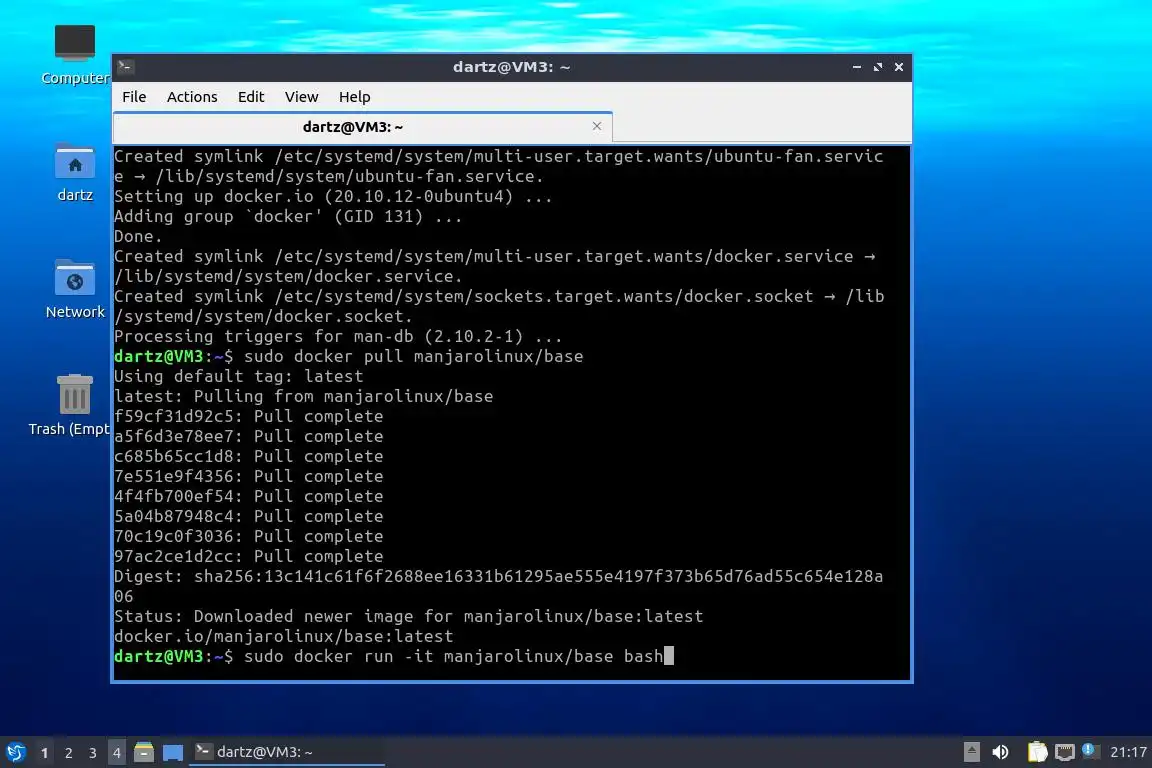The image size is (1152, 768).
Task: Open the Edit menu
Action: 251,97
